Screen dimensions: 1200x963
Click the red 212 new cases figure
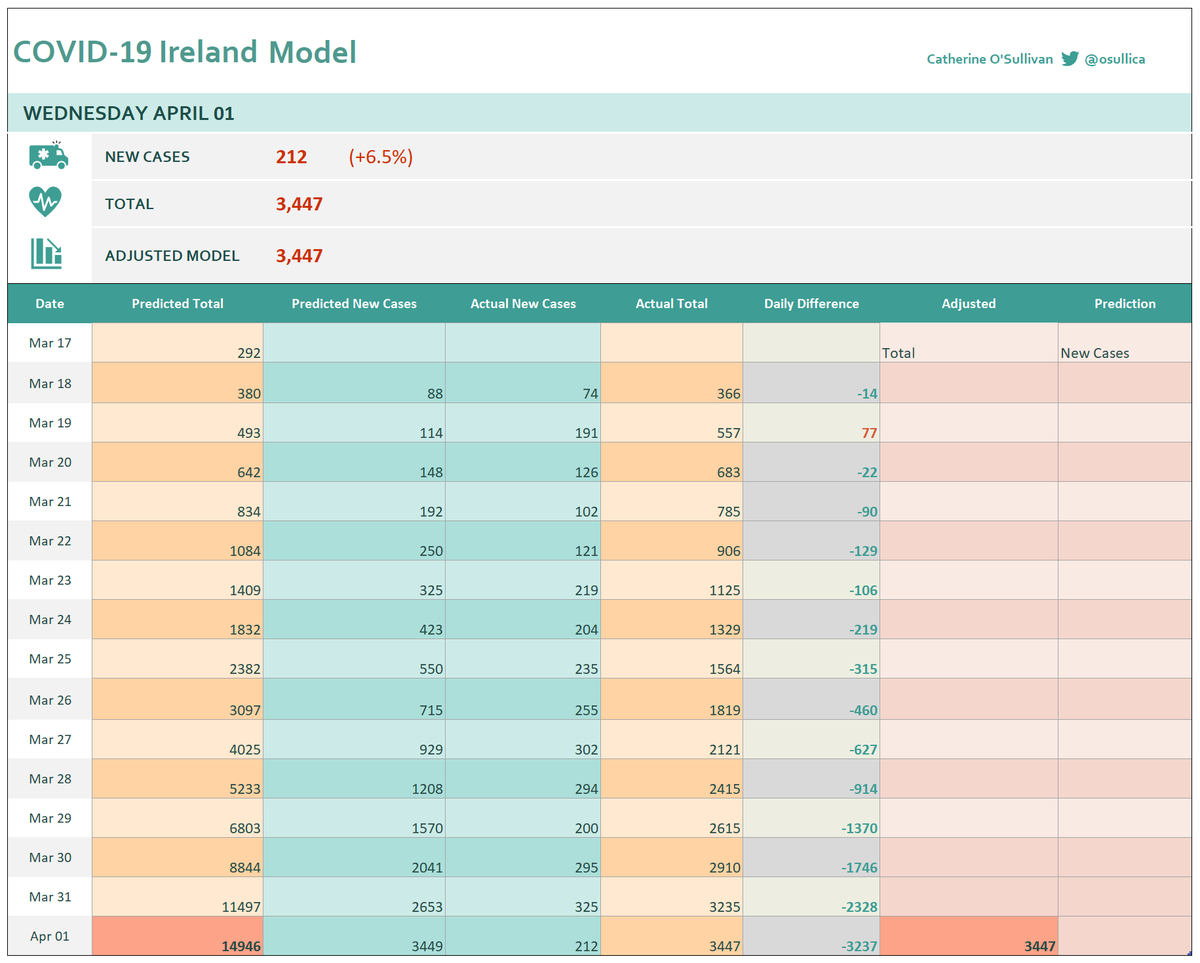tap(291, 156)
